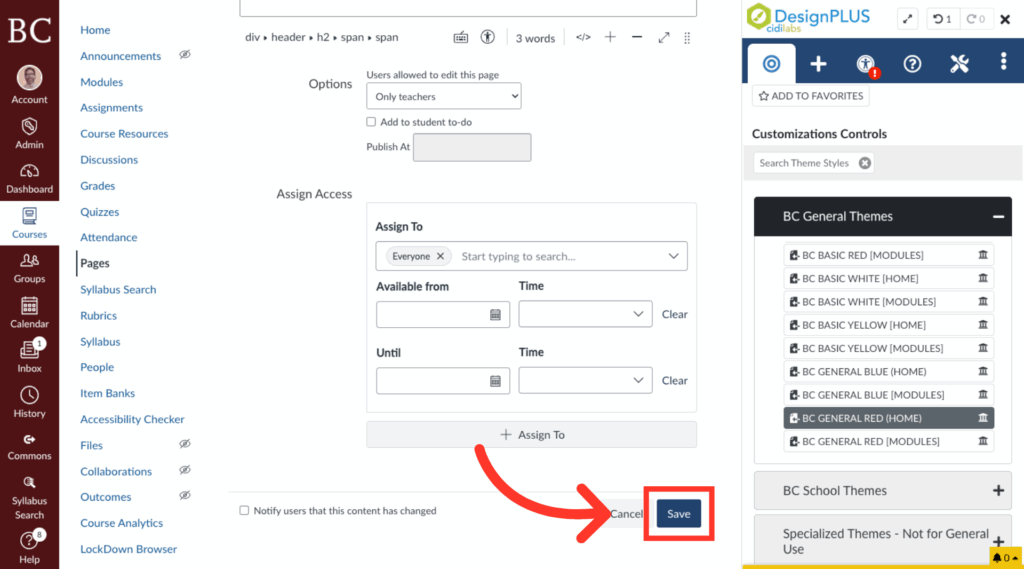
Task: Click ADD TO FAVORITES button
Action: (810, 96)
